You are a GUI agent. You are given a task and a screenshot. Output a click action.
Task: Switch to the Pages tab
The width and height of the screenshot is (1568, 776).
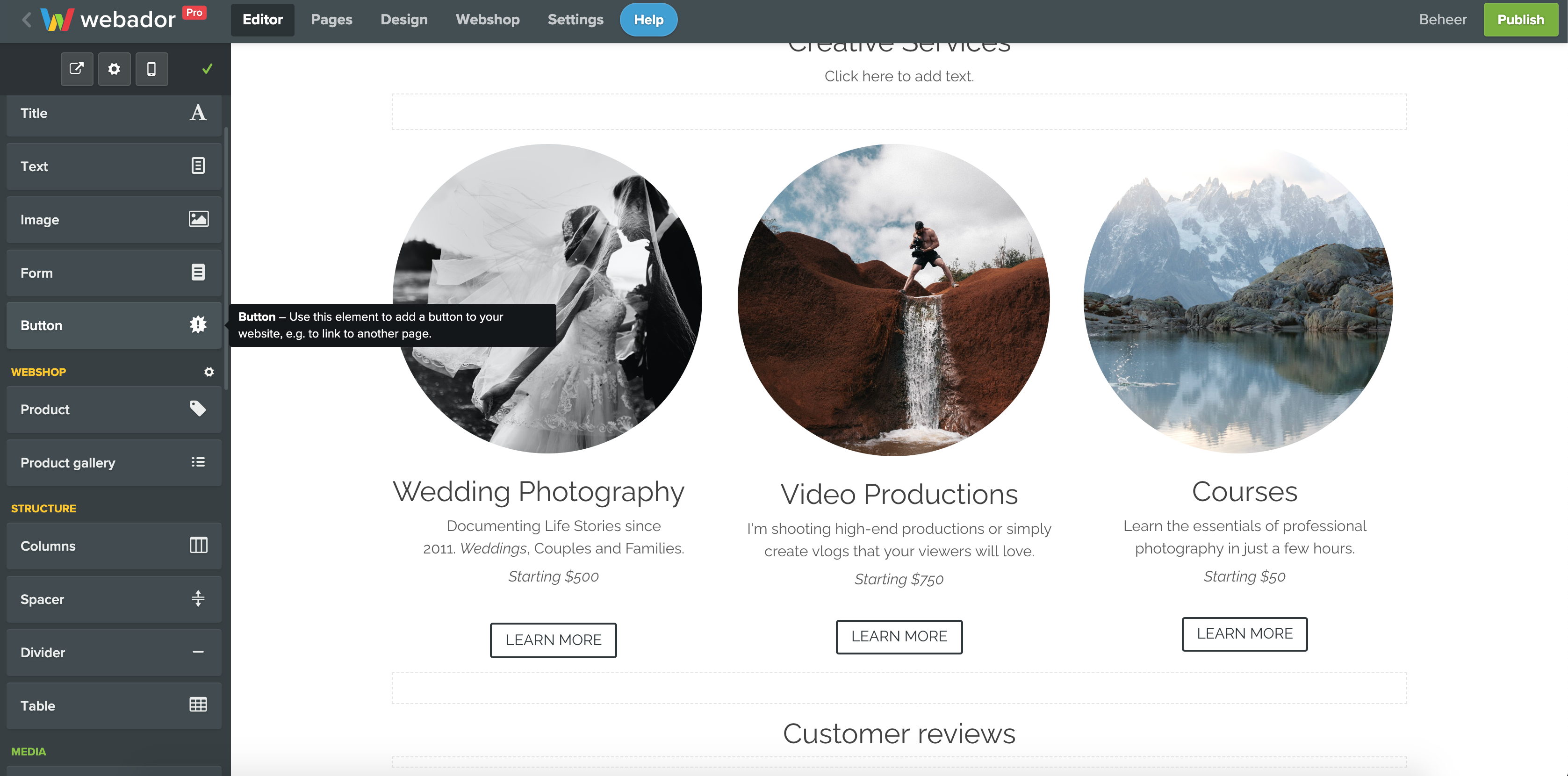(x=331, y=19)
